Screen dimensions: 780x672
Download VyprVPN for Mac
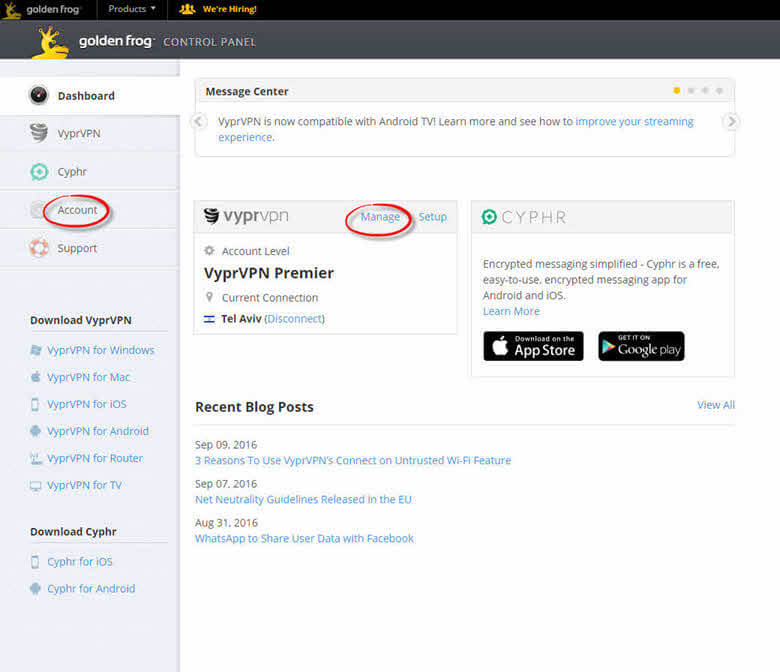[x=88, y=377]
